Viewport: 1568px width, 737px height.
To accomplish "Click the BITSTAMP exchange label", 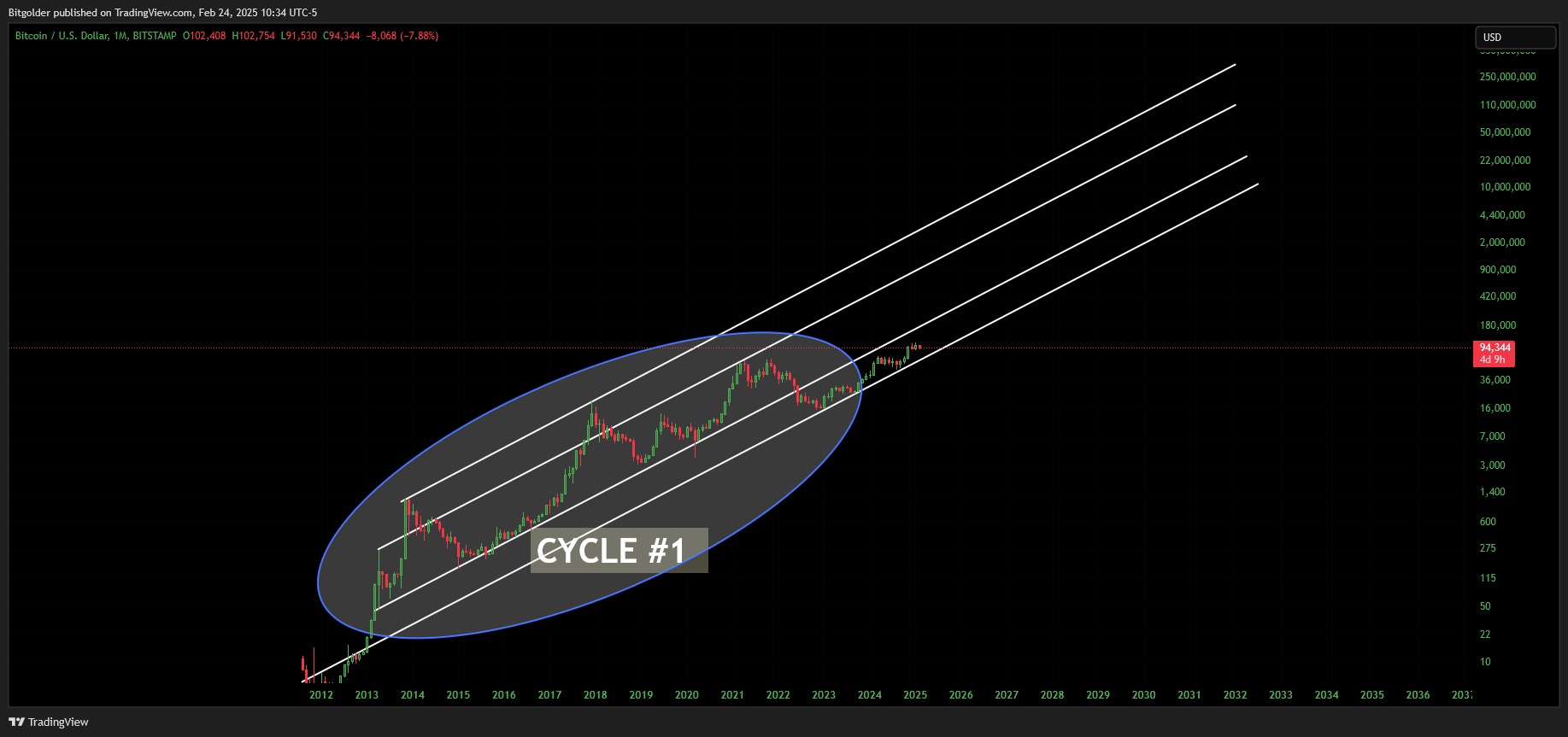I will [155, 36].
